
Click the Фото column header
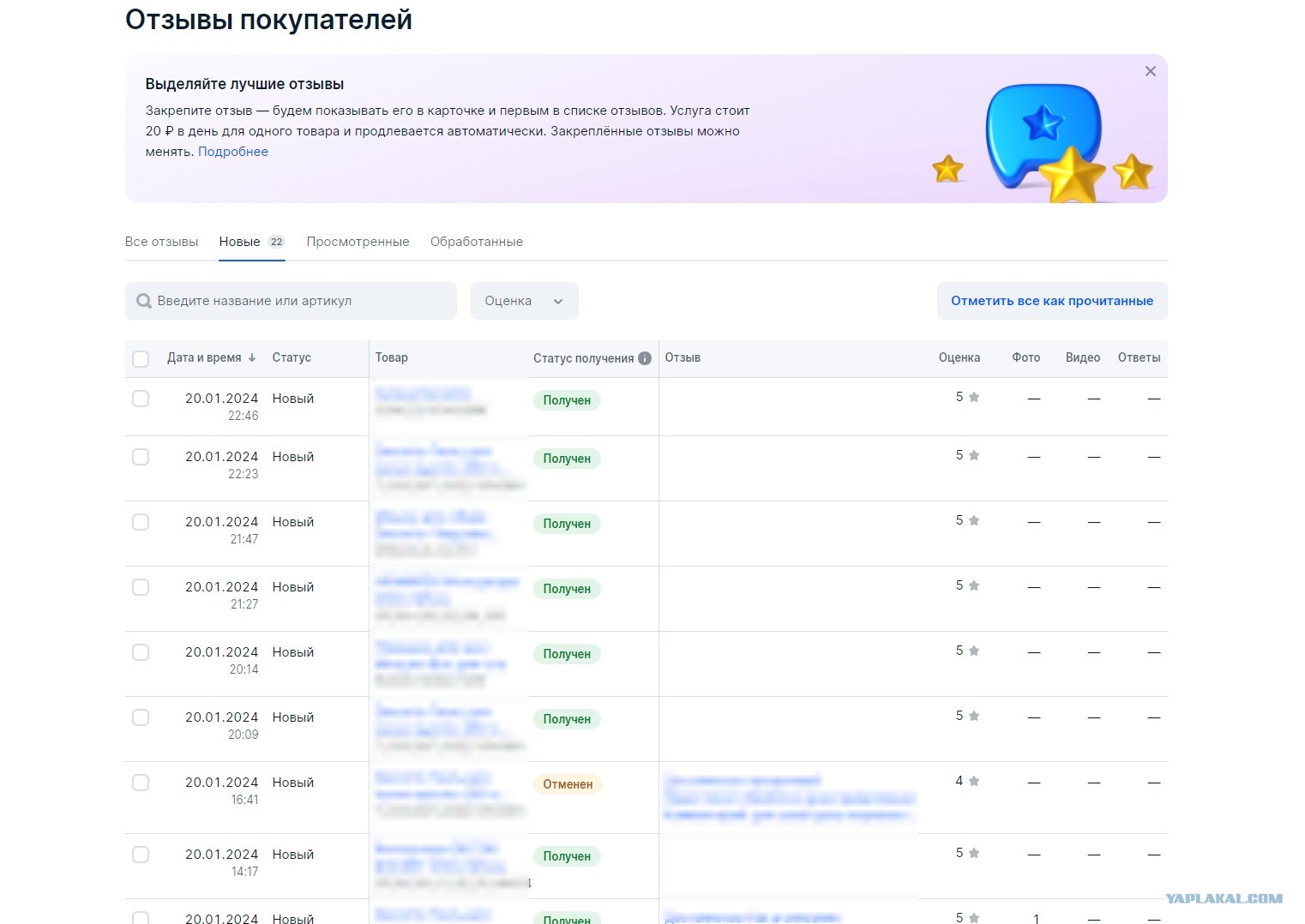click(x=1026, y=357)
